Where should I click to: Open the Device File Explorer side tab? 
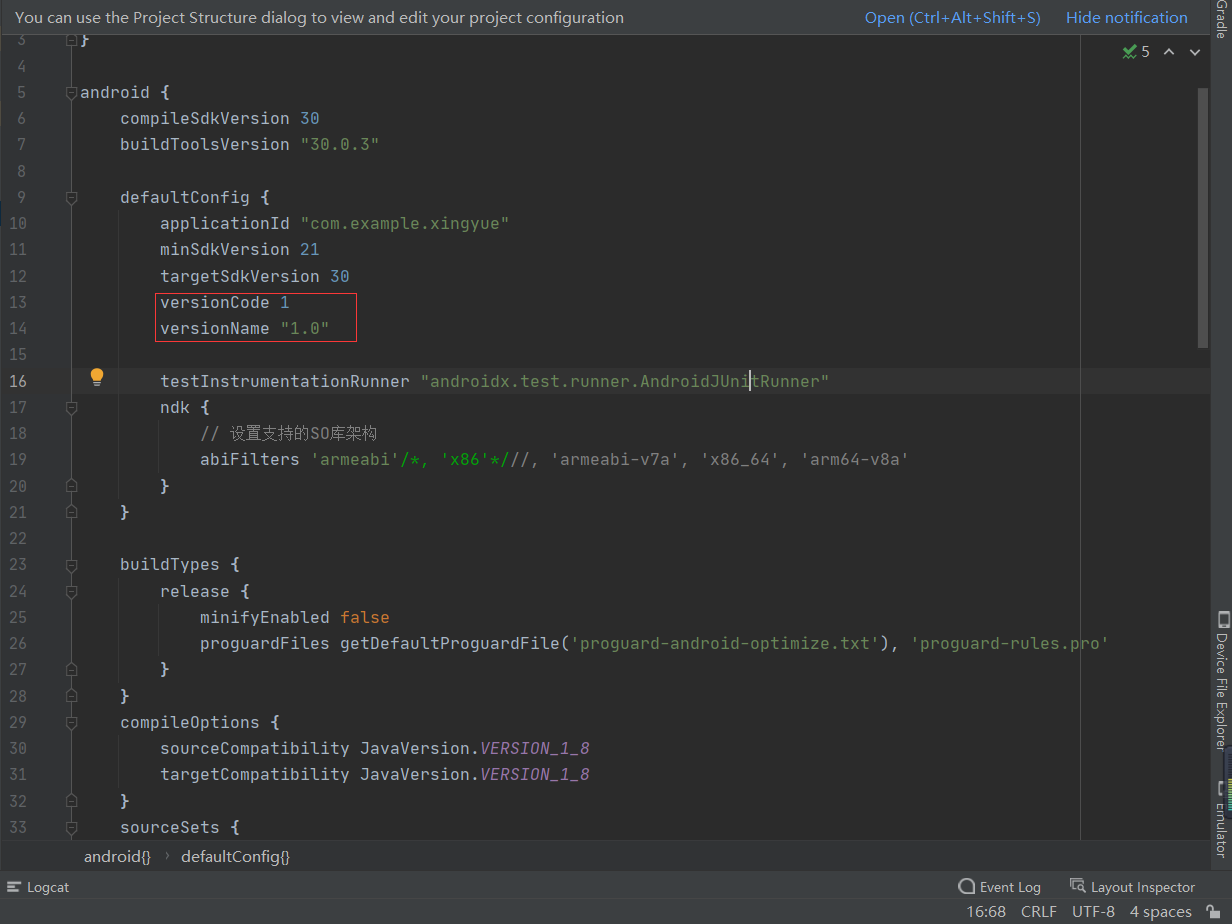pos(1221,680)
